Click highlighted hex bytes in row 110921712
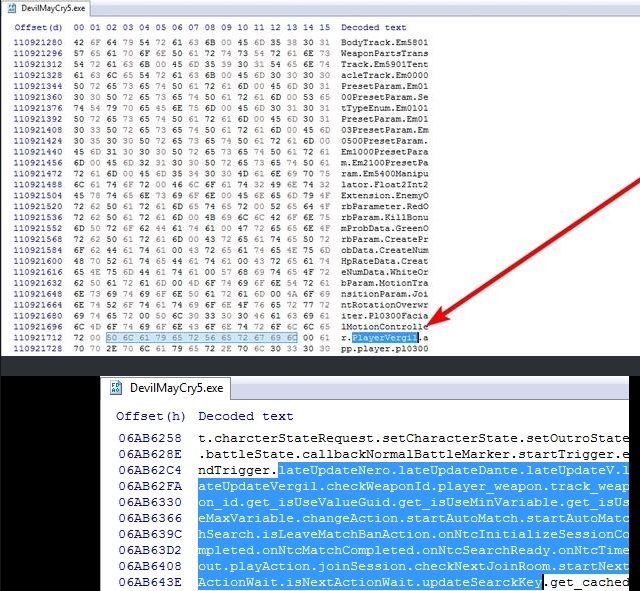This screenshot has height=591, width=640. 202,338
